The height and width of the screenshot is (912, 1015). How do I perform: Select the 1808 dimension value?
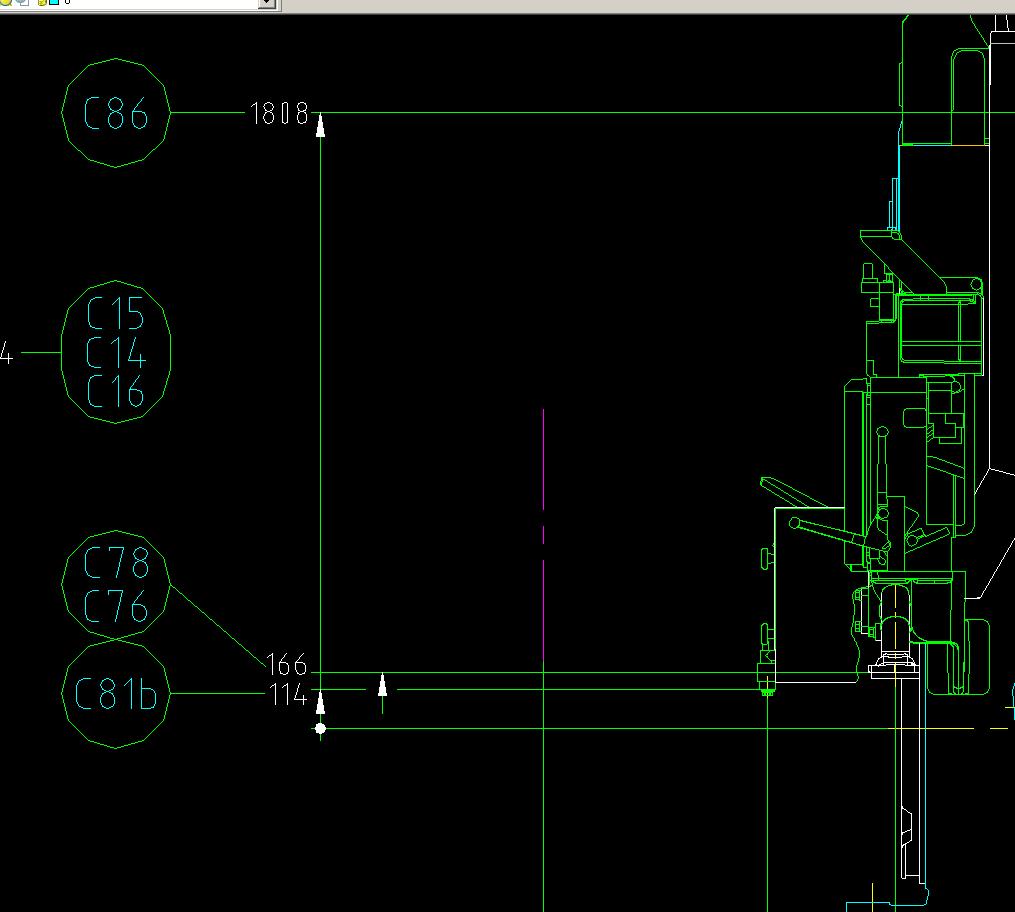[x=279, y=113]
